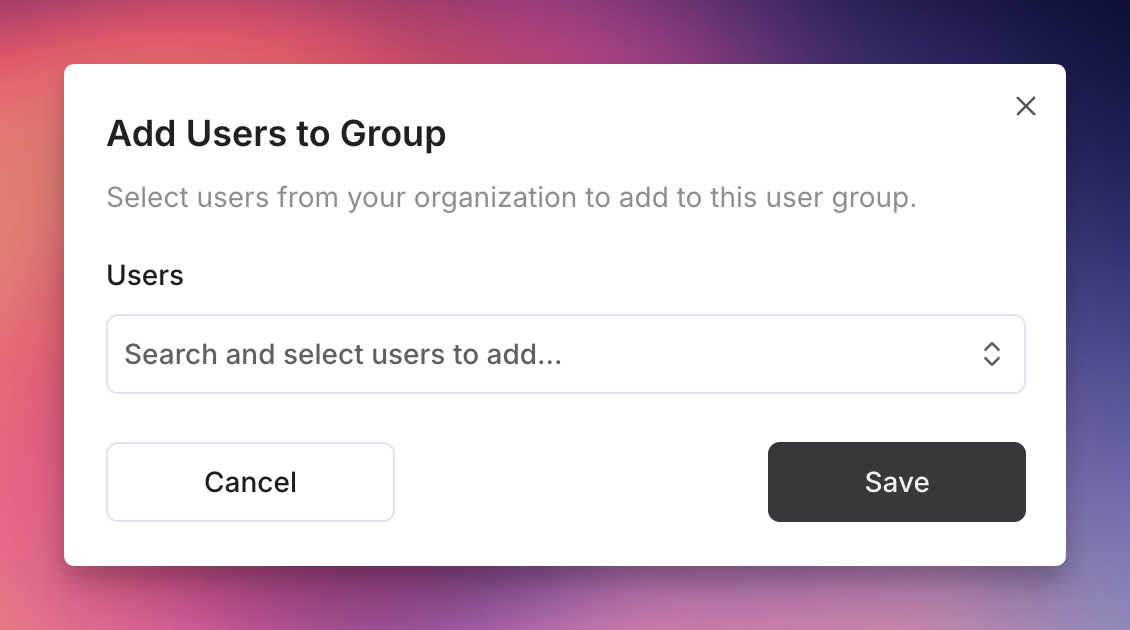Dismiss the modal with the top-right X
The height and width of the screenshot is (630, 1130).
tap(1026, 106)
